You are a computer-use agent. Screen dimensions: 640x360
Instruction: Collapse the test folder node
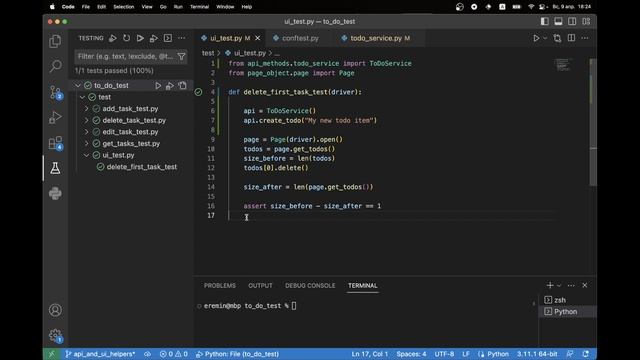pyautogui.click(x=82, y=97)
